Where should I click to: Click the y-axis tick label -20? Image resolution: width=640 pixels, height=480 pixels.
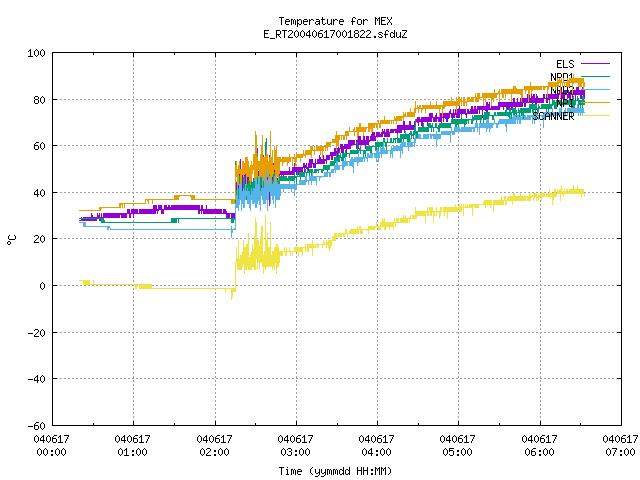tap(36, 333)
